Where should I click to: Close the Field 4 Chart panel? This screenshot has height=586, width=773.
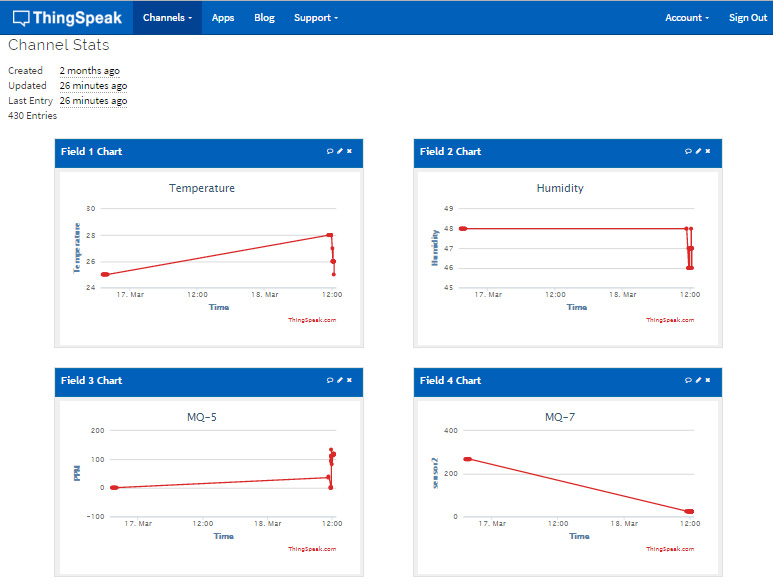point(707,380)
